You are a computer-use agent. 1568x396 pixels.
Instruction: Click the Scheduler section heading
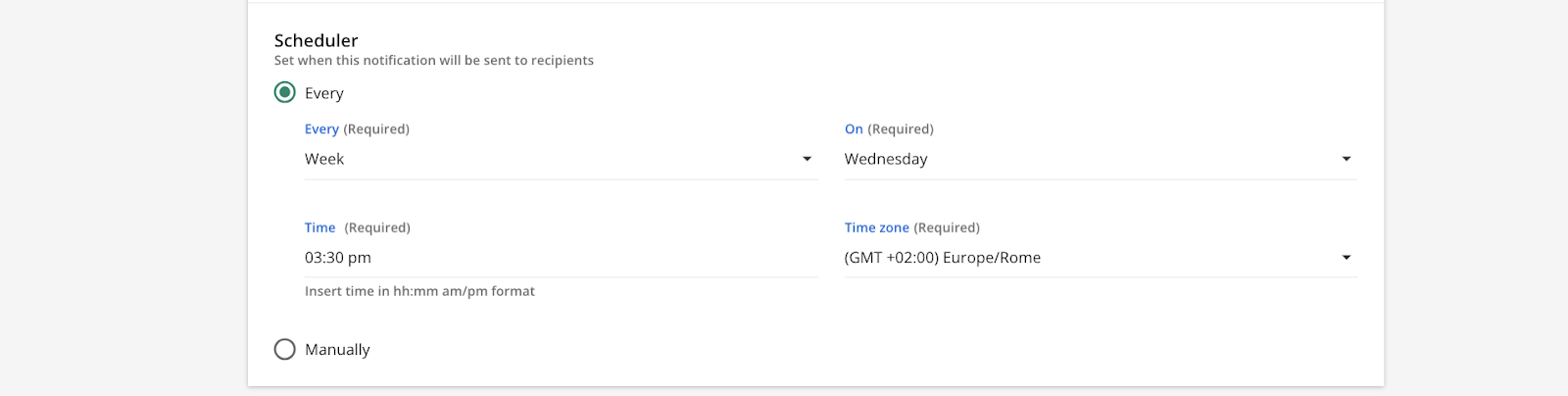click(317, 40)
